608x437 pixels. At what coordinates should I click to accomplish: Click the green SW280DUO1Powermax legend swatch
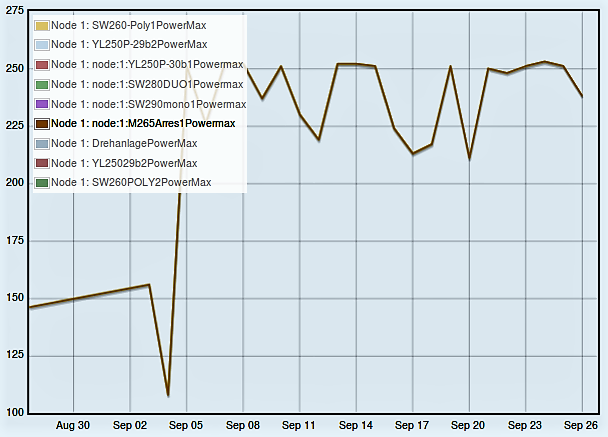click(x=41, y=84)
